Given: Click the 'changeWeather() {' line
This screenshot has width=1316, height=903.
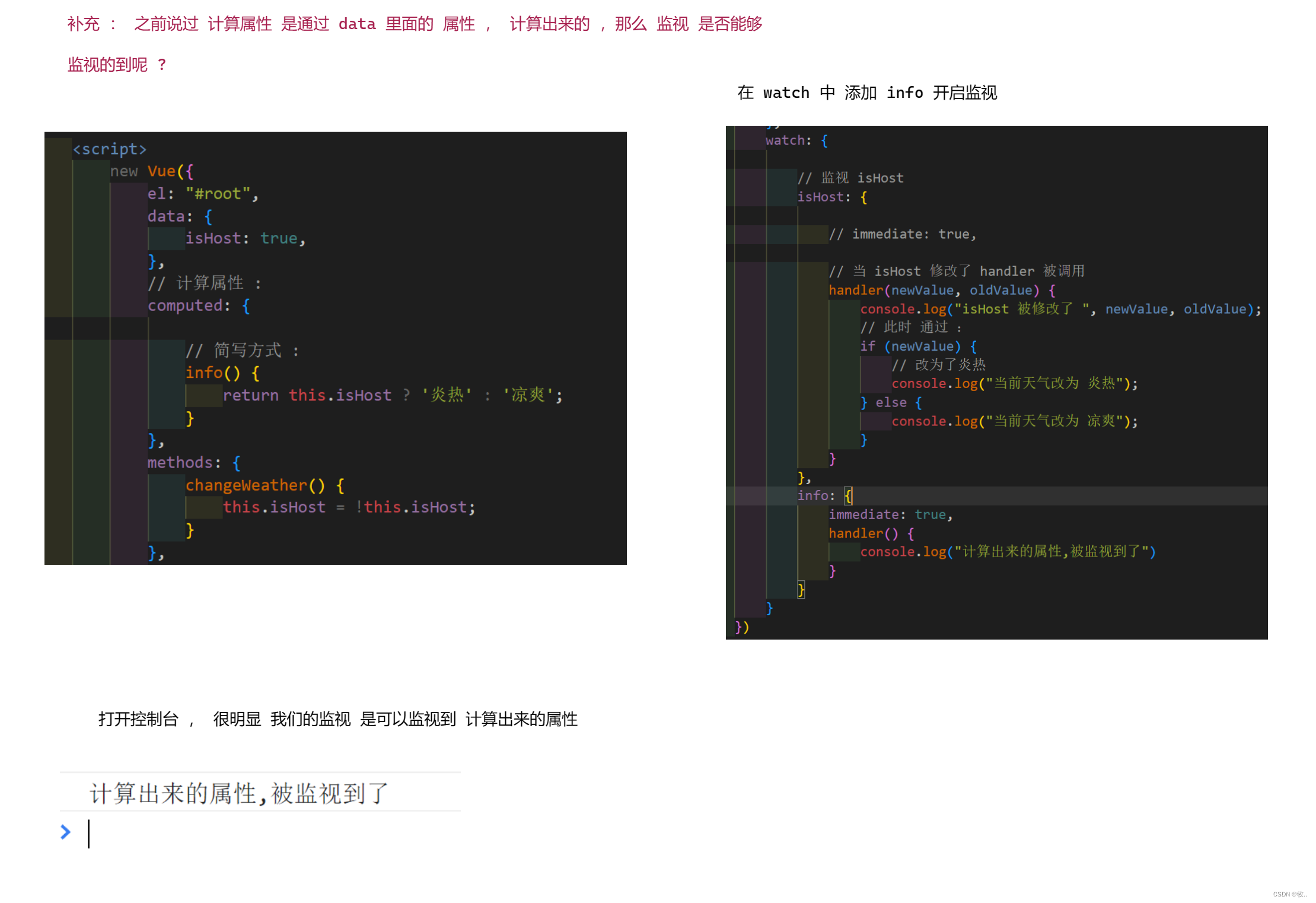Looking at the screenshot, I should click(x=265, y=485).
